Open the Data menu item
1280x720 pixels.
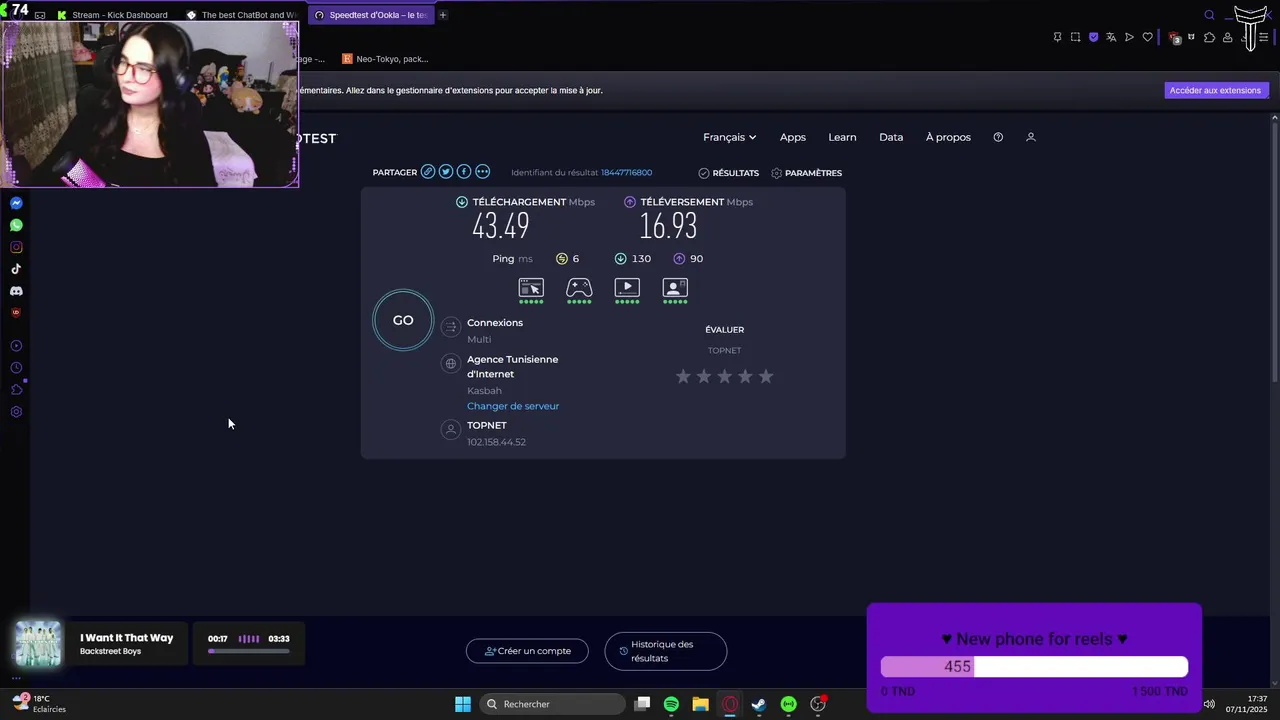(891, 137)
